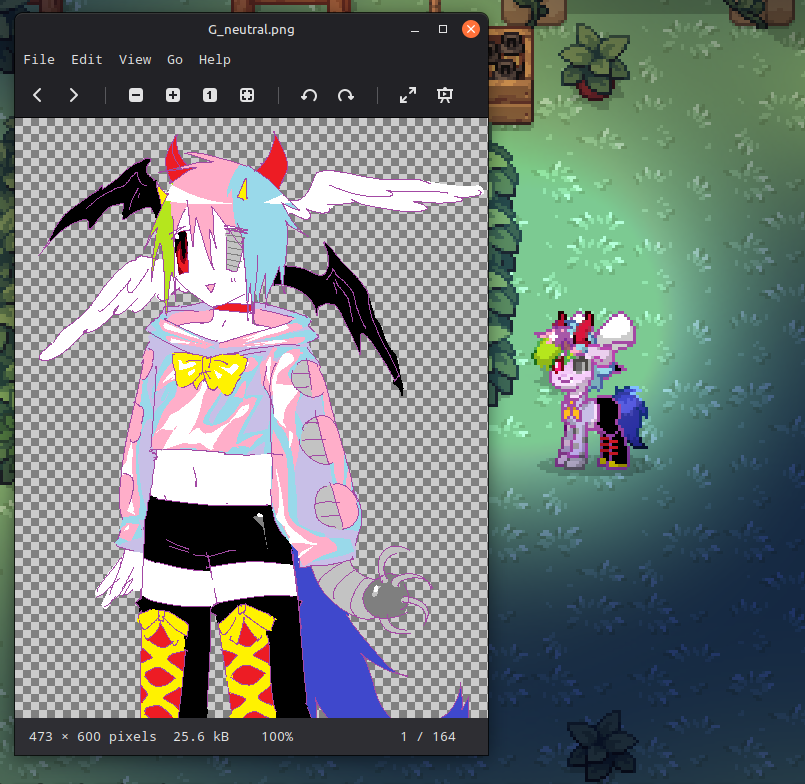Show image at normal size icon

209,95
